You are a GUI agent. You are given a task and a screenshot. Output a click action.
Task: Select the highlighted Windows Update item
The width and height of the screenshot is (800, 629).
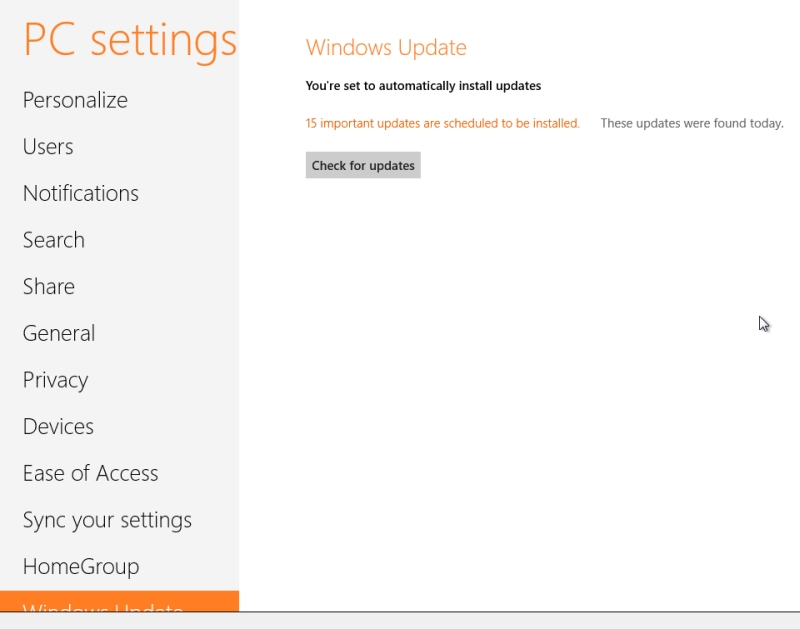pos(119,601)
